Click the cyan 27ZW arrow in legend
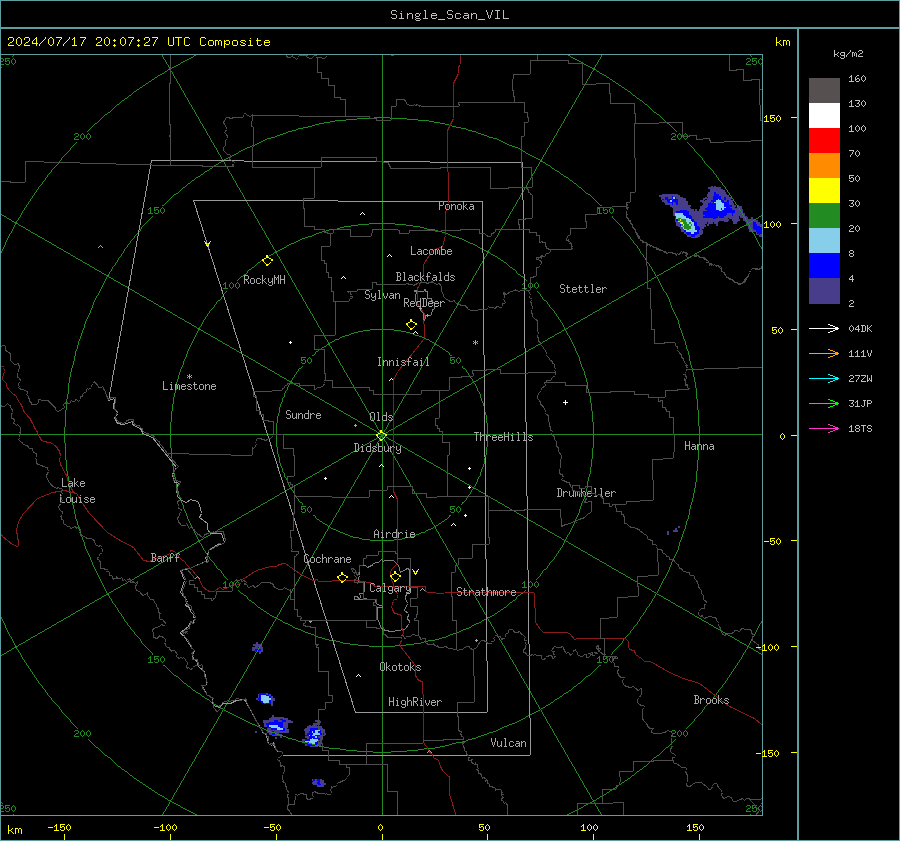Viewport: 900px width, 841px height. 824,378
